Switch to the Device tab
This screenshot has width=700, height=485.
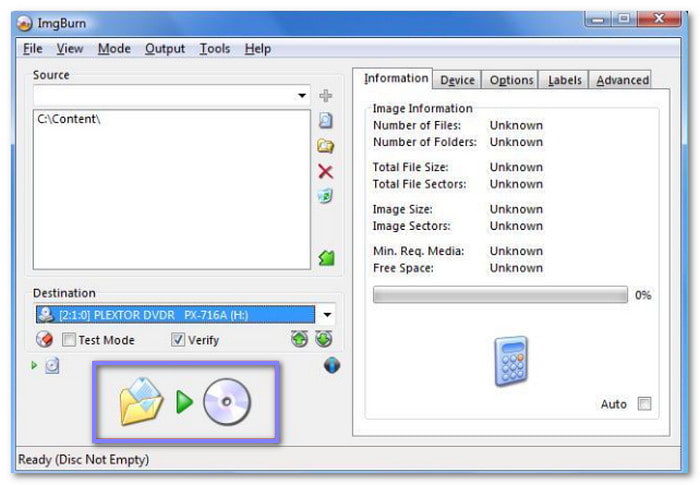[457, 80]
